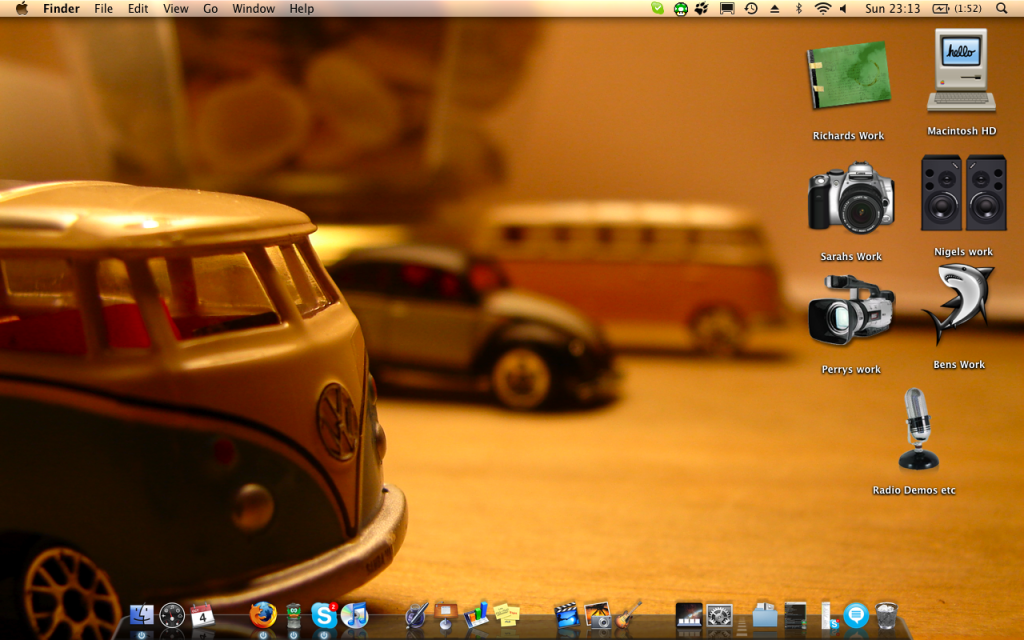Restore minimized Skype window in Dock
This screenshot has height=640, width=1024.
pos(828,616)
